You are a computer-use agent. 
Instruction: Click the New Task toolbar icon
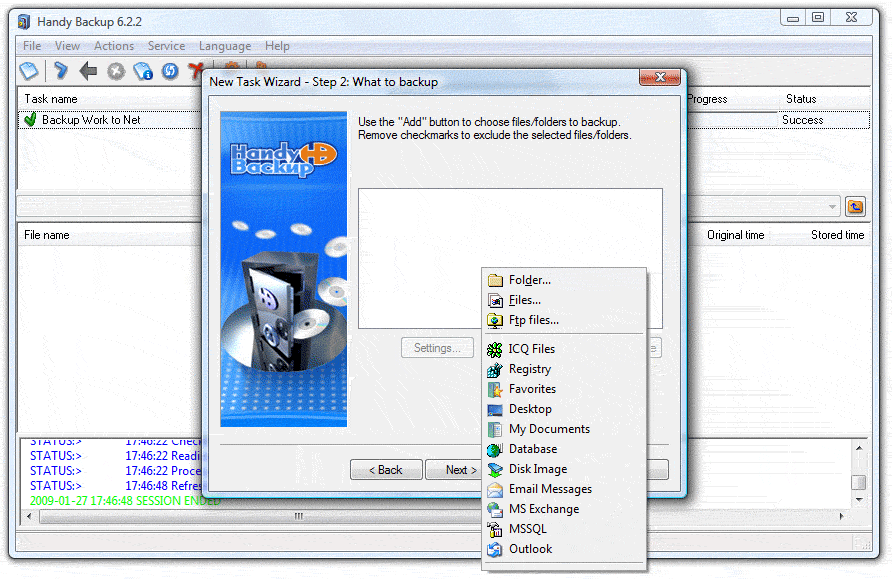click(29, 71)
